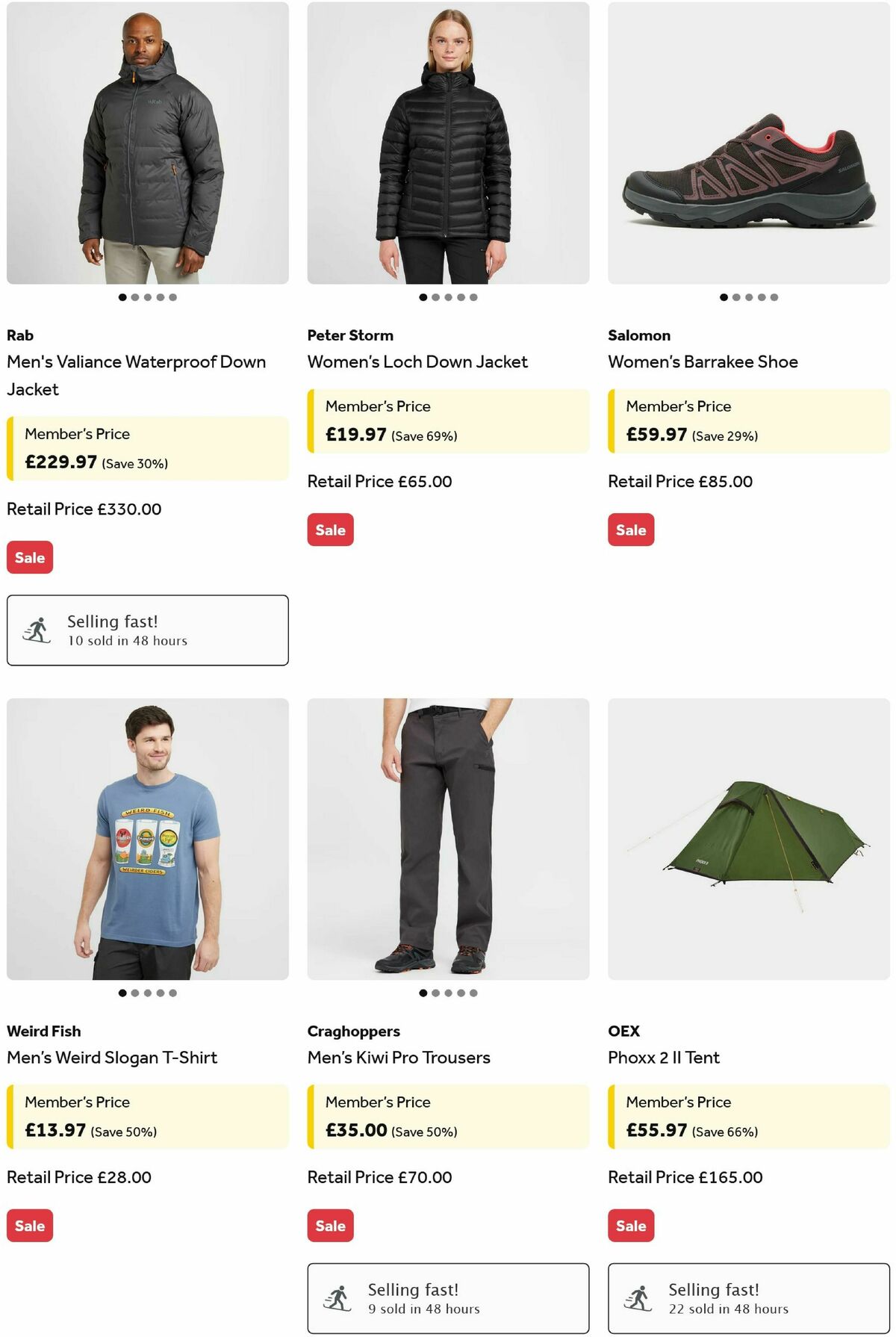Open the Women's Loch Down Jacket product page
896x1337 pixels.
[418, 362]
